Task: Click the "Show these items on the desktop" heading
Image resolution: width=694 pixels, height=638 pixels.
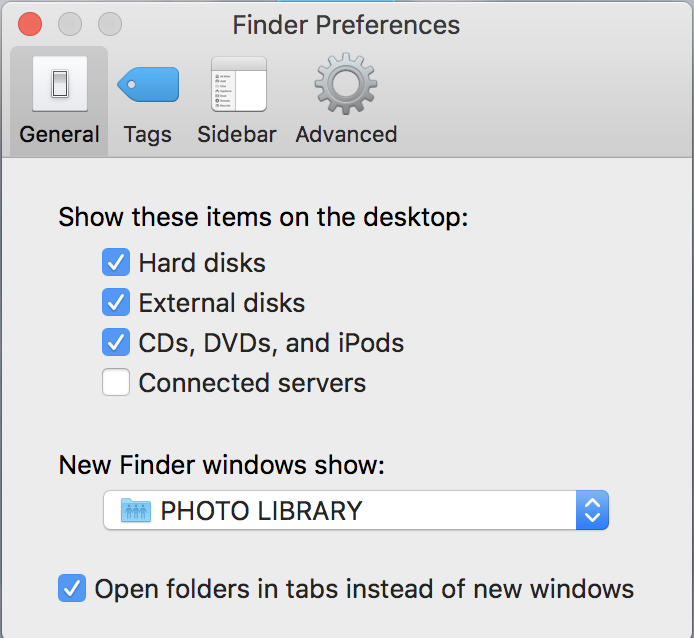Action: (263, 218)
